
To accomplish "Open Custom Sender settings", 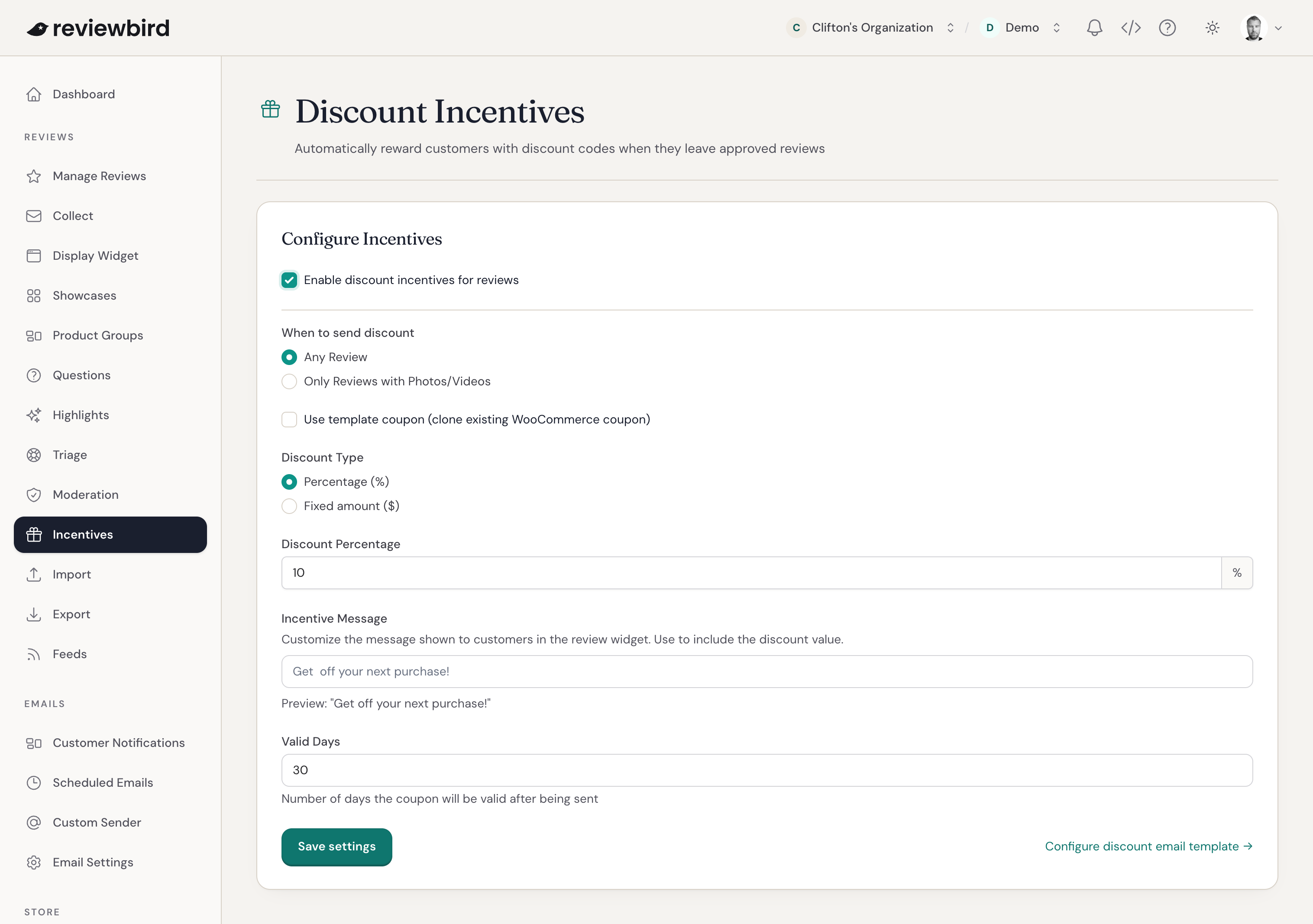I will click(110, 822).
